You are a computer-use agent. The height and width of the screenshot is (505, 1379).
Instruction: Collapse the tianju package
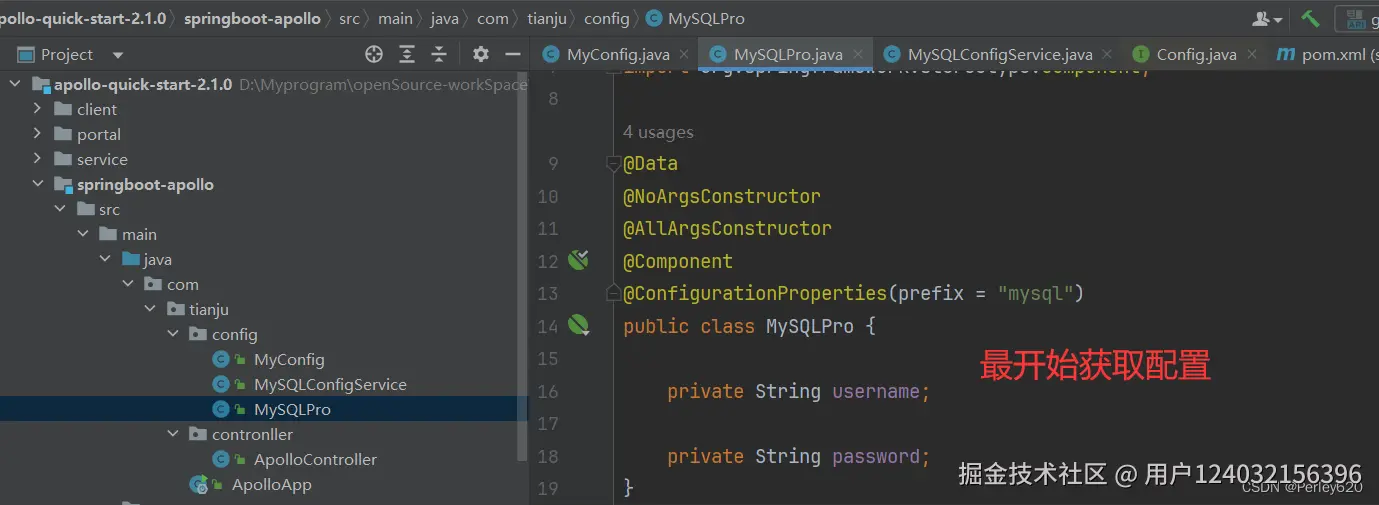point(151,309)
